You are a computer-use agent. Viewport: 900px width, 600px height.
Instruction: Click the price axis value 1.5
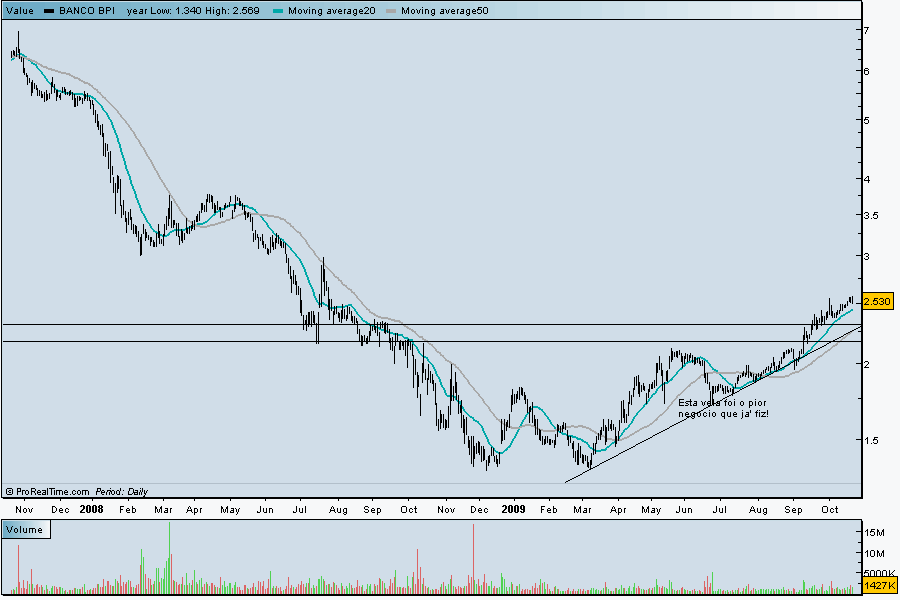click(x=871, y=440)
